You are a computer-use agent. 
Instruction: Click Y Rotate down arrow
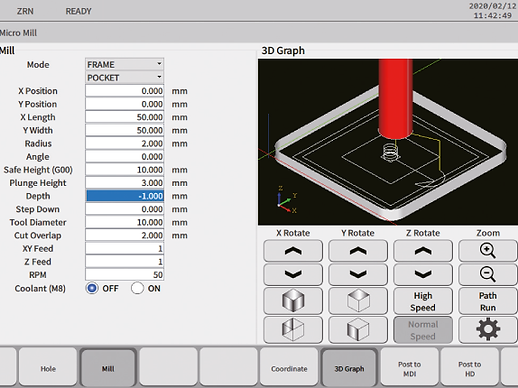pos(358,274)
